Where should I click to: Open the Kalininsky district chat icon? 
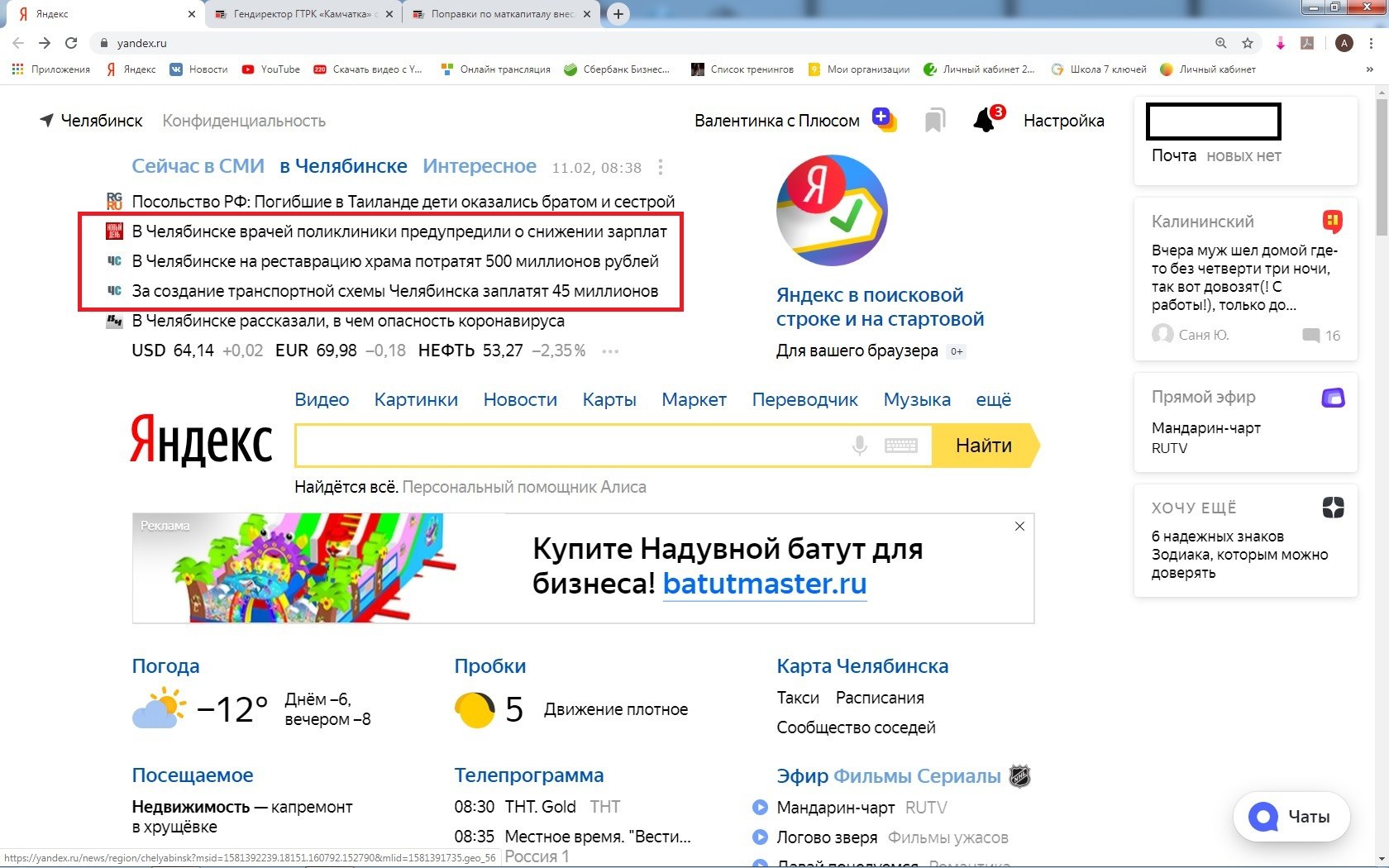(x=1332, y=222)
